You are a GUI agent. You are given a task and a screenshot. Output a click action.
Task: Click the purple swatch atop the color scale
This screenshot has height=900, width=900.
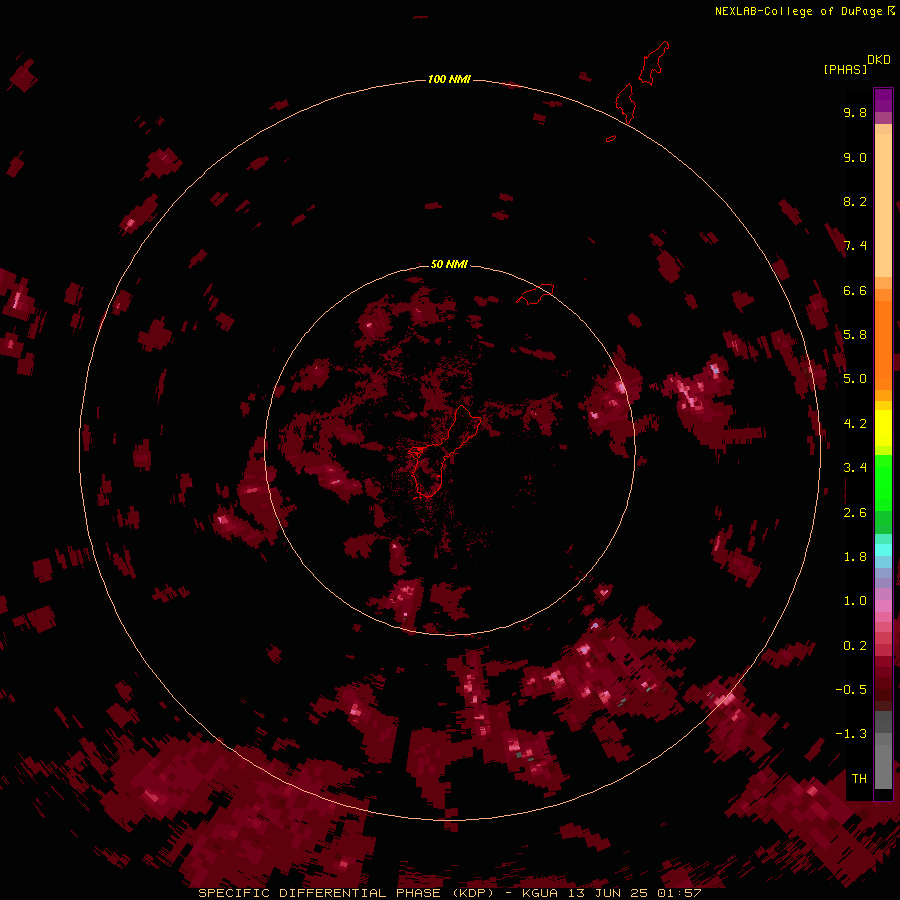pos(883,100)
